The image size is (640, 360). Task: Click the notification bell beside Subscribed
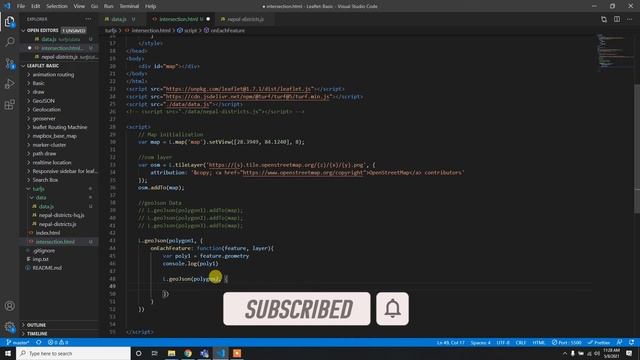point(392,309)
